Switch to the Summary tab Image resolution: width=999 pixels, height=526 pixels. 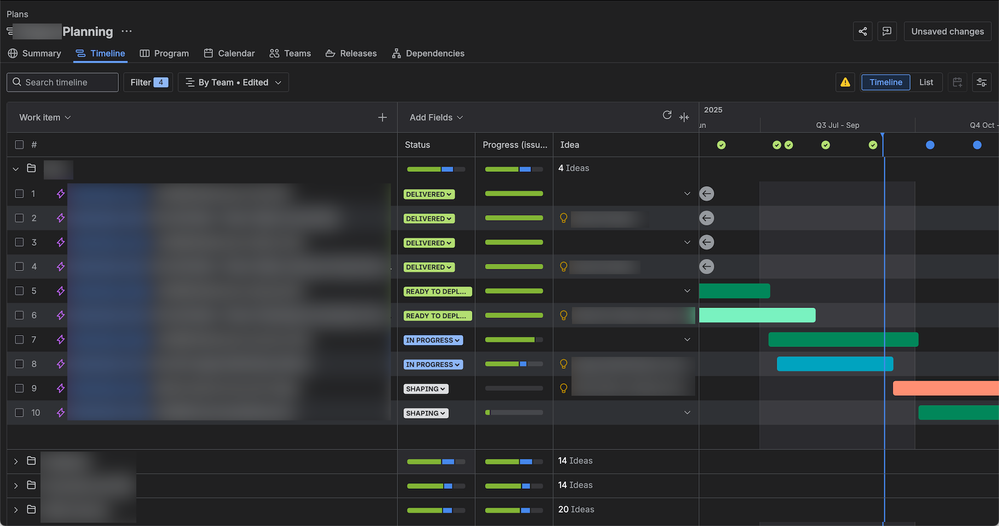coord(34,53)
